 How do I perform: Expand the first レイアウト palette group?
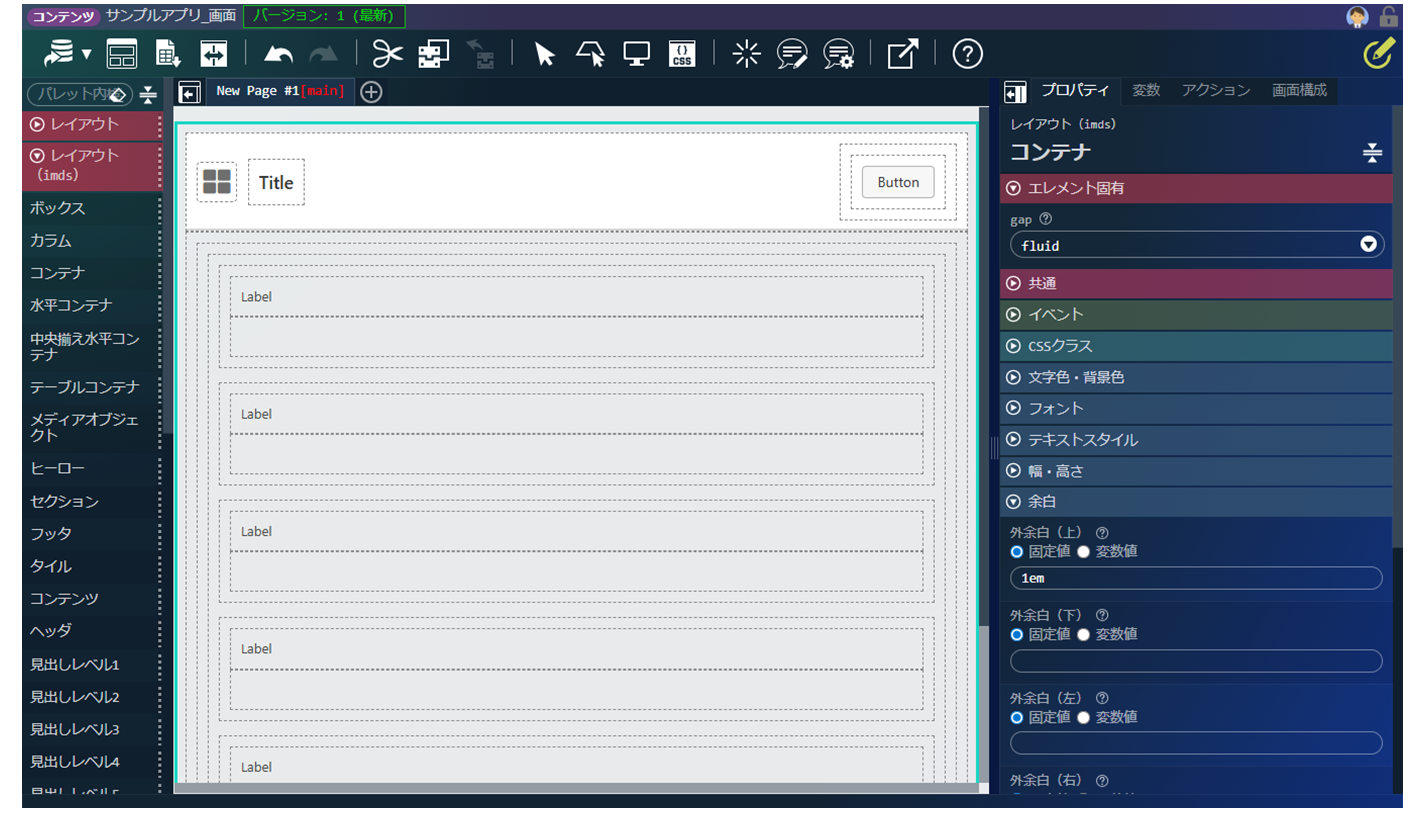(92, 125)
